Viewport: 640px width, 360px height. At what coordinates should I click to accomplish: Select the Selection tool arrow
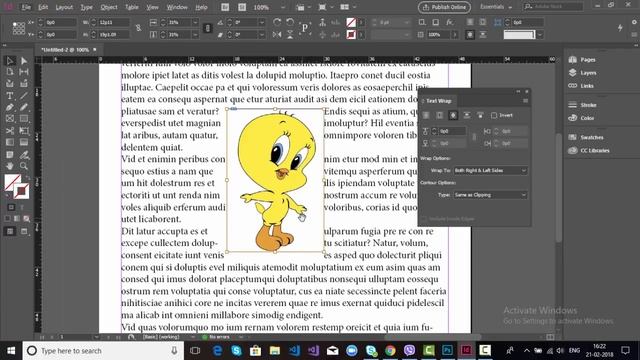[10, 61]
